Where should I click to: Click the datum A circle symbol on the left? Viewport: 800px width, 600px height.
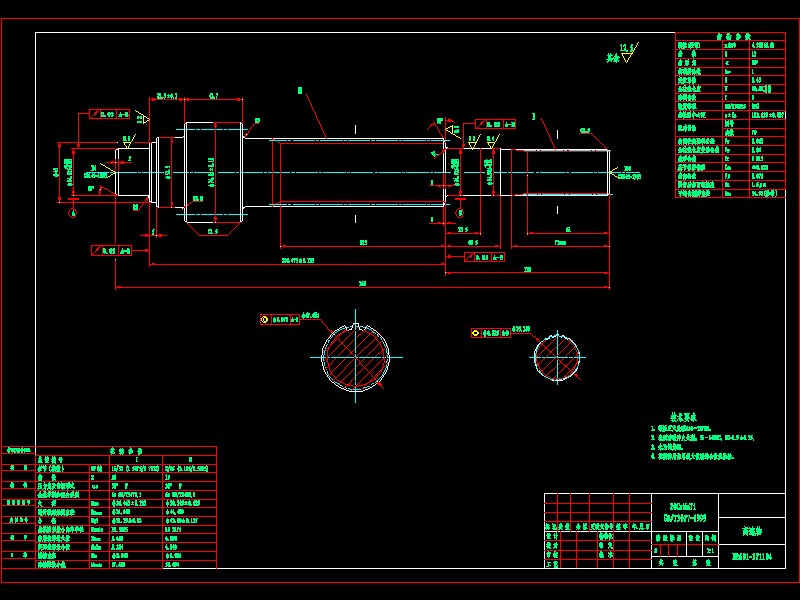click(74, 213)
